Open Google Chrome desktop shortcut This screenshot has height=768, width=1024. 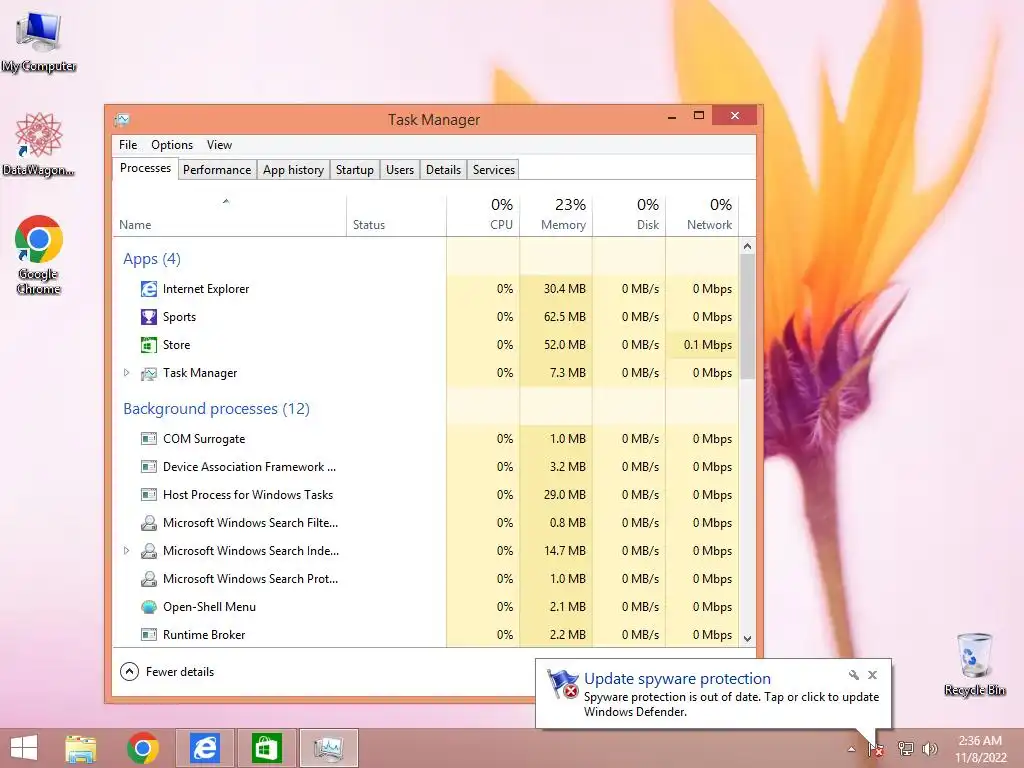[x=39, y=255]
